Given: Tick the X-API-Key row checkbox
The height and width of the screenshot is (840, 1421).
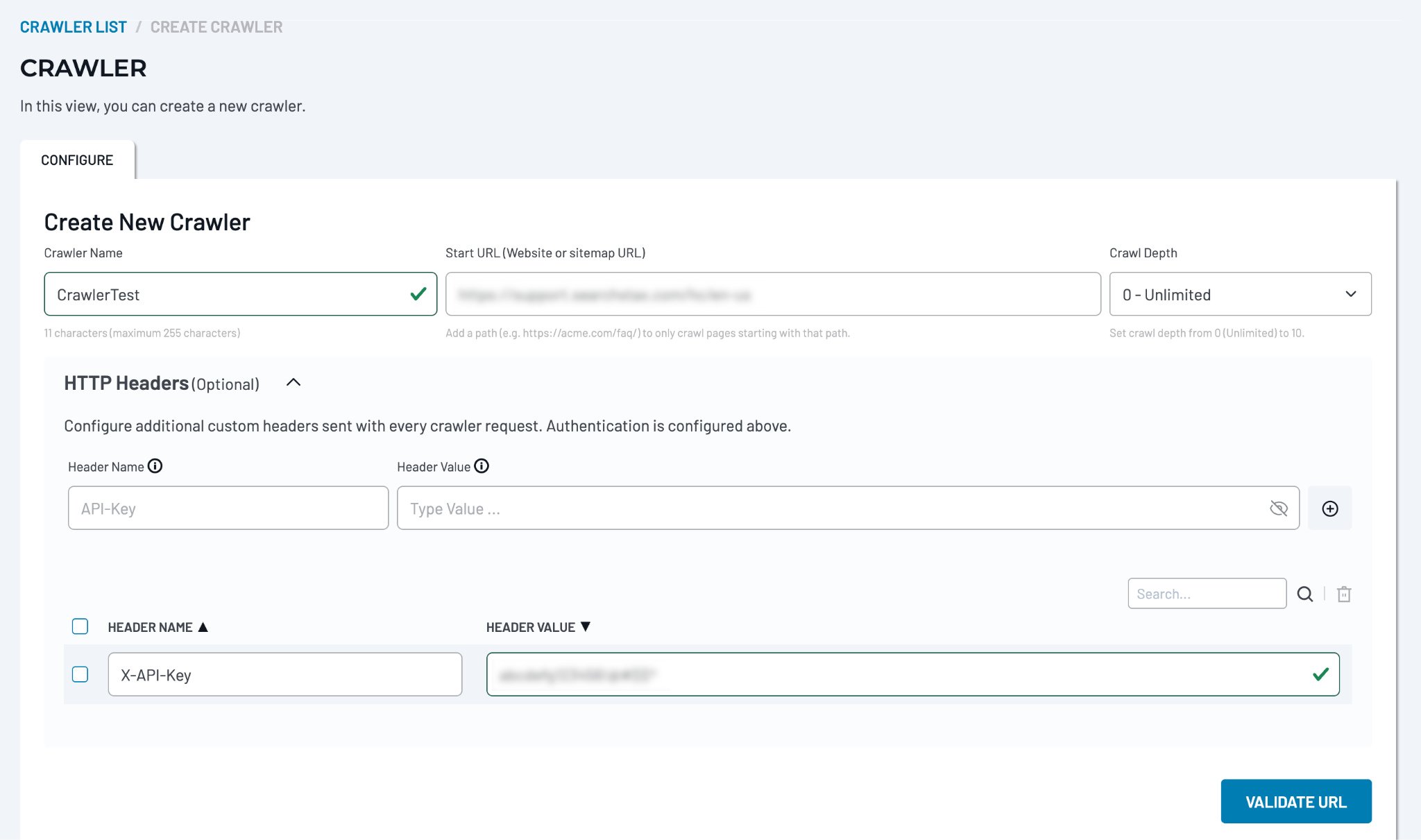Looking at the screenshot, I should click(80, 674).
